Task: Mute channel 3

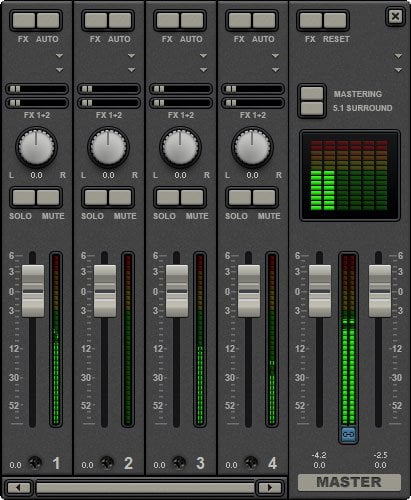Action: coord(192,198)
